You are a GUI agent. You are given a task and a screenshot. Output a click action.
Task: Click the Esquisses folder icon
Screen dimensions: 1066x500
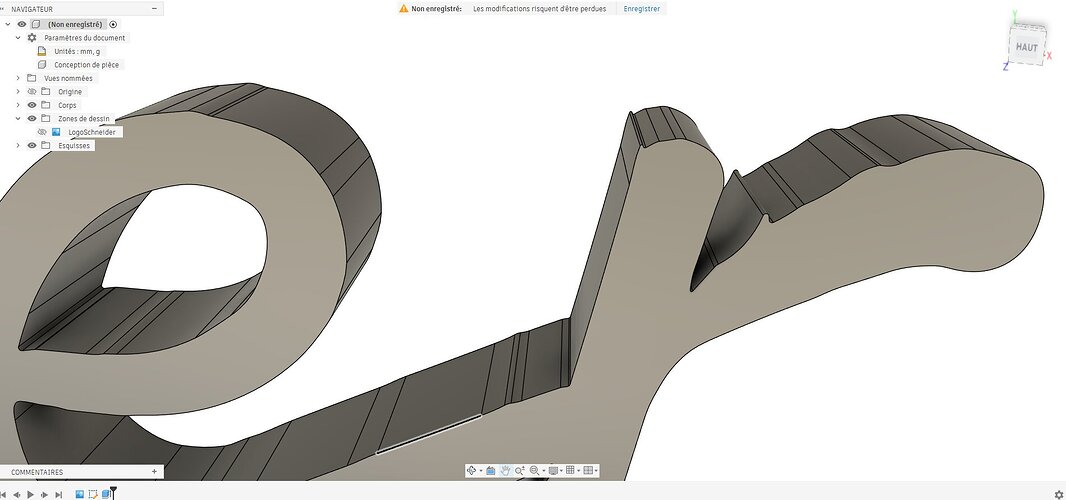(x=46, y=146)
